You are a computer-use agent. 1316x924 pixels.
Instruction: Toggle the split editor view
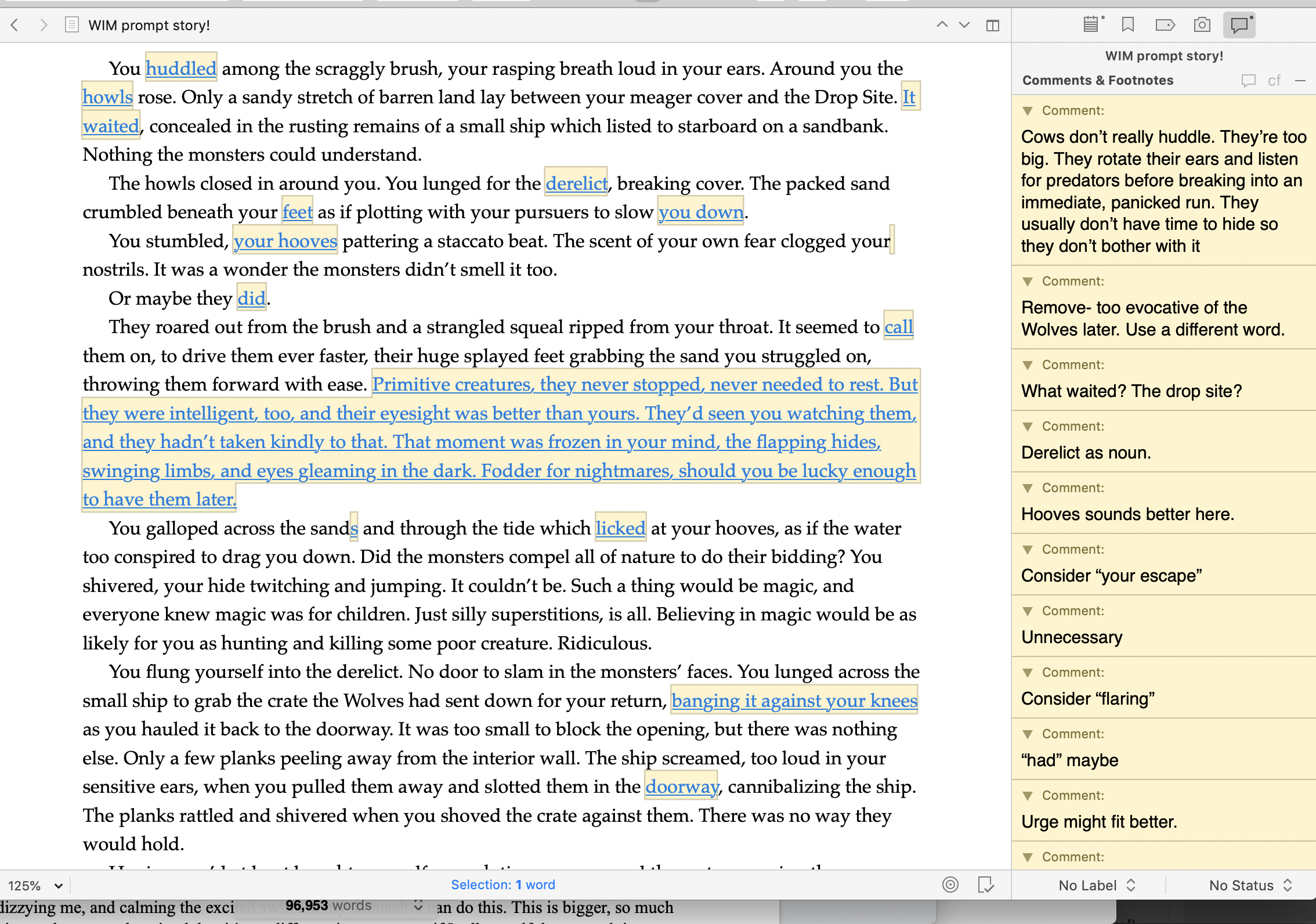(x=993, y=25)
